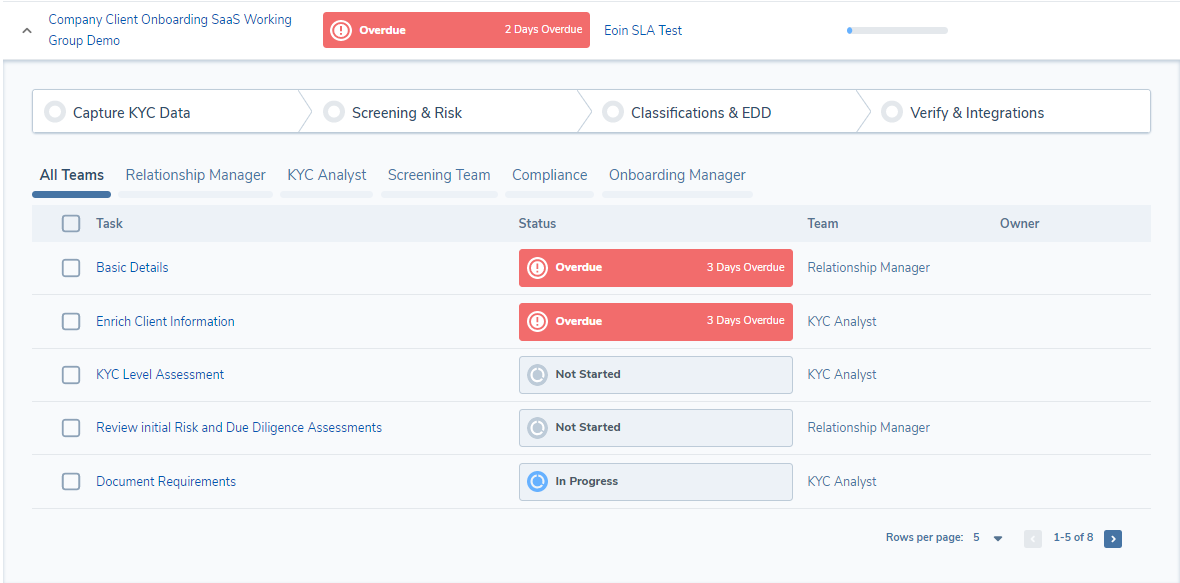
Task: Click the overdue icon on Basic Details row
Action: pyautogui.click(x=537, y=268)
